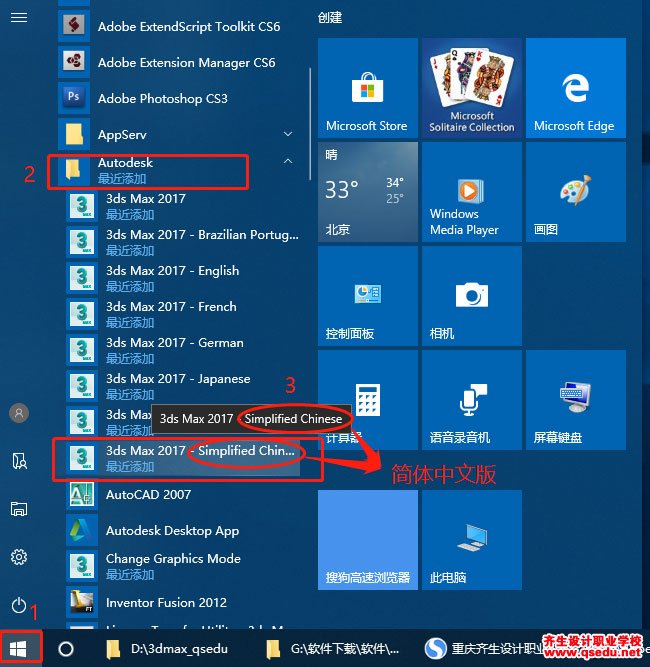The height and width of the screenshot is (667, 650).
Task: Open the 语音录音机 Voice Recorder tile
Action: pyautogui.click(x=472, y=400)
